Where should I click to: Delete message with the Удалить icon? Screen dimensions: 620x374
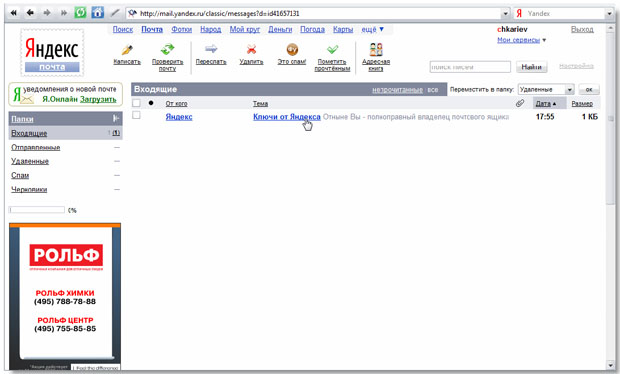251,49
